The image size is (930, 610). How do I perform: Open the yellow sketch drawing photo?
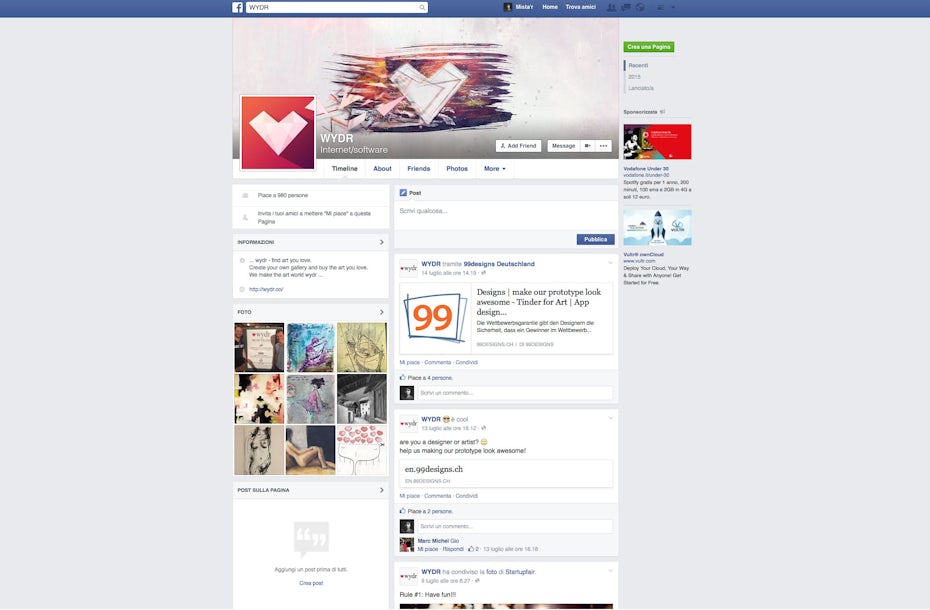coord(362,347)
